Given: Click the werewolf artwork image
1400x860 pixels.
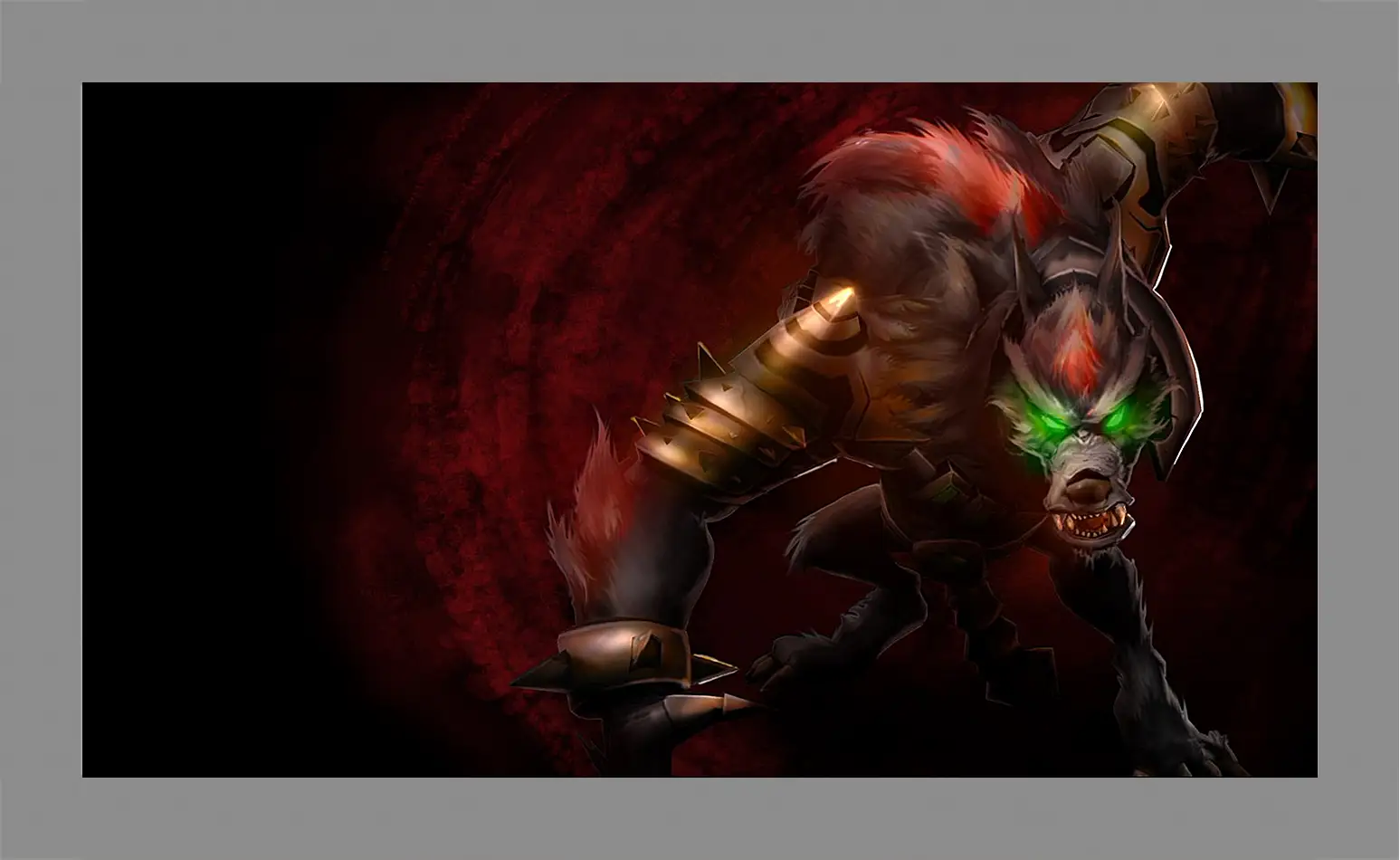Looking at the screenshot, I should (700, 430).
